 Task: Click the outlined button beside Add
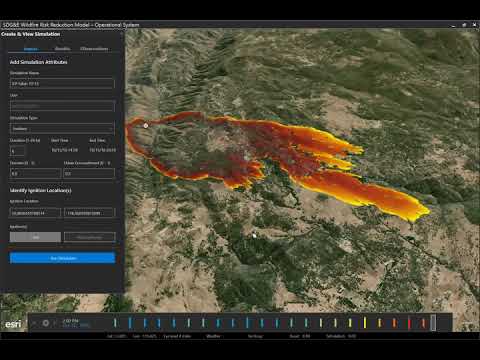pyautogui.click(x=89, y=237)
